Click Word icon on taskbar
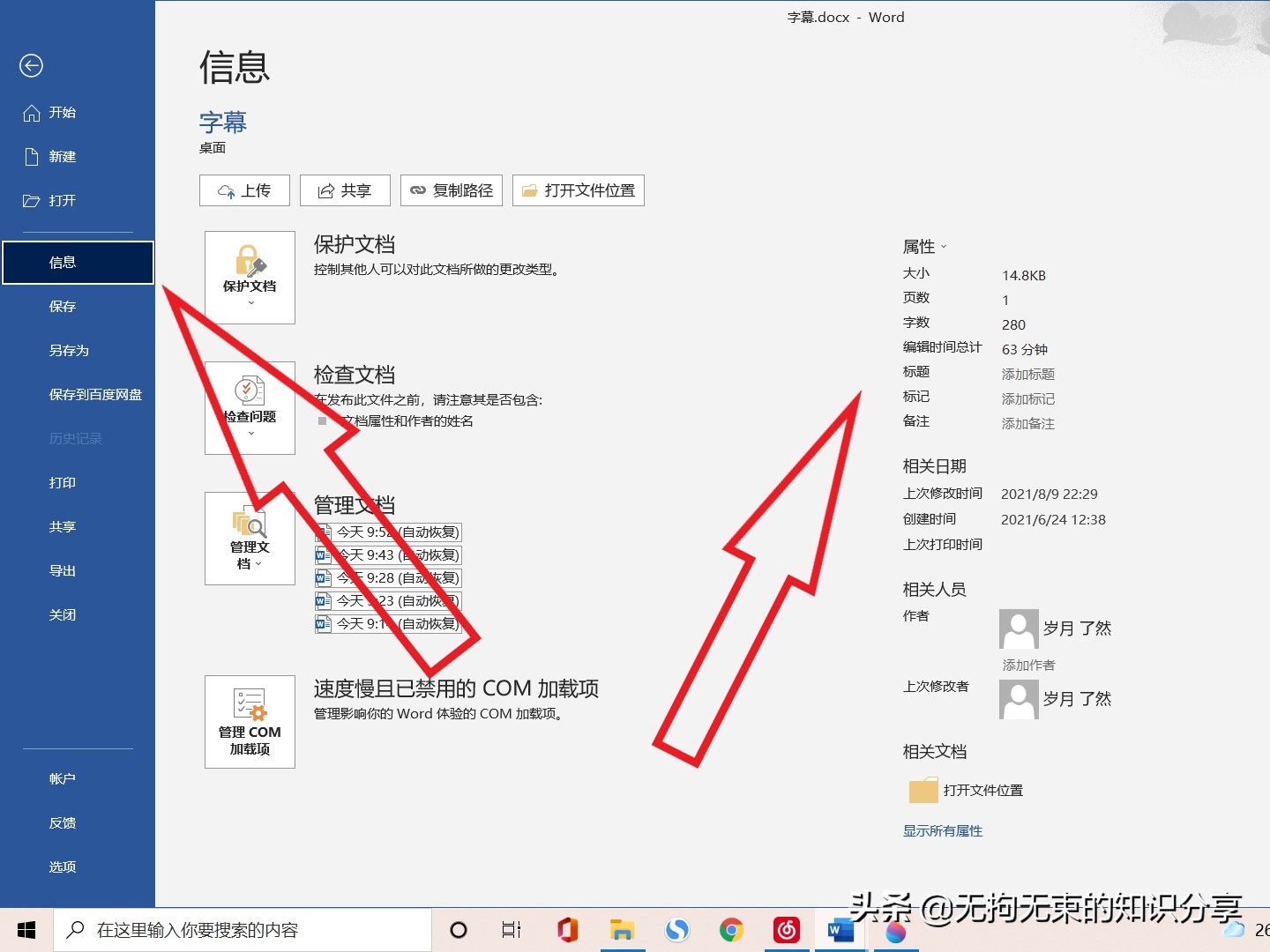 coord(840,930)
